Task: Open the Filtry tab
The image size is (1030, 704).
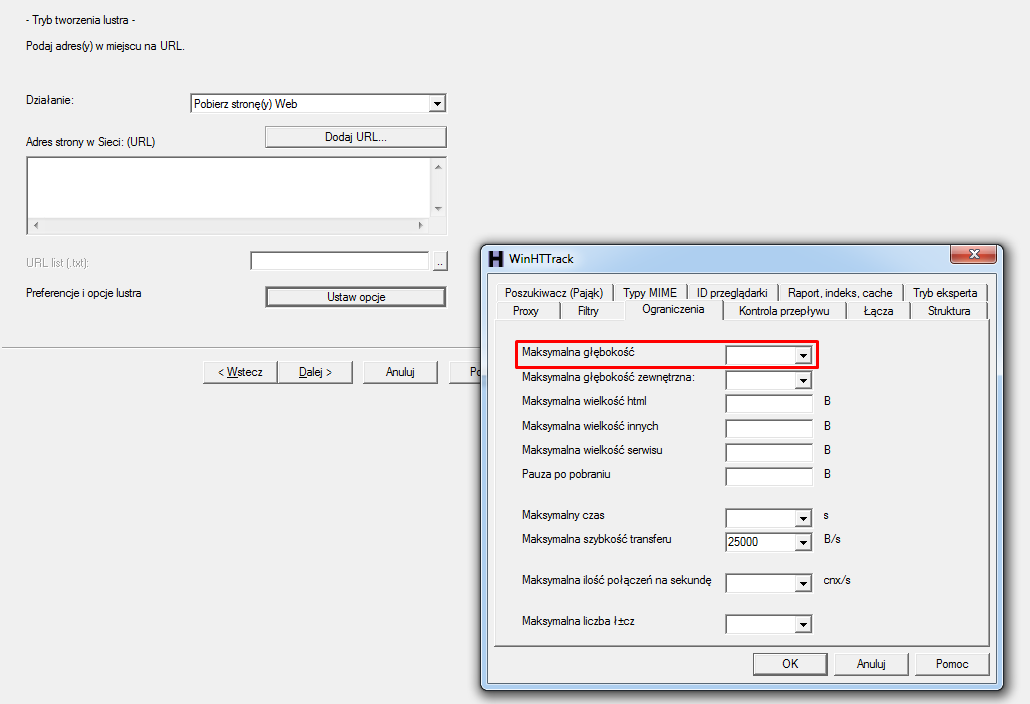Action: (x=589, y=311)
